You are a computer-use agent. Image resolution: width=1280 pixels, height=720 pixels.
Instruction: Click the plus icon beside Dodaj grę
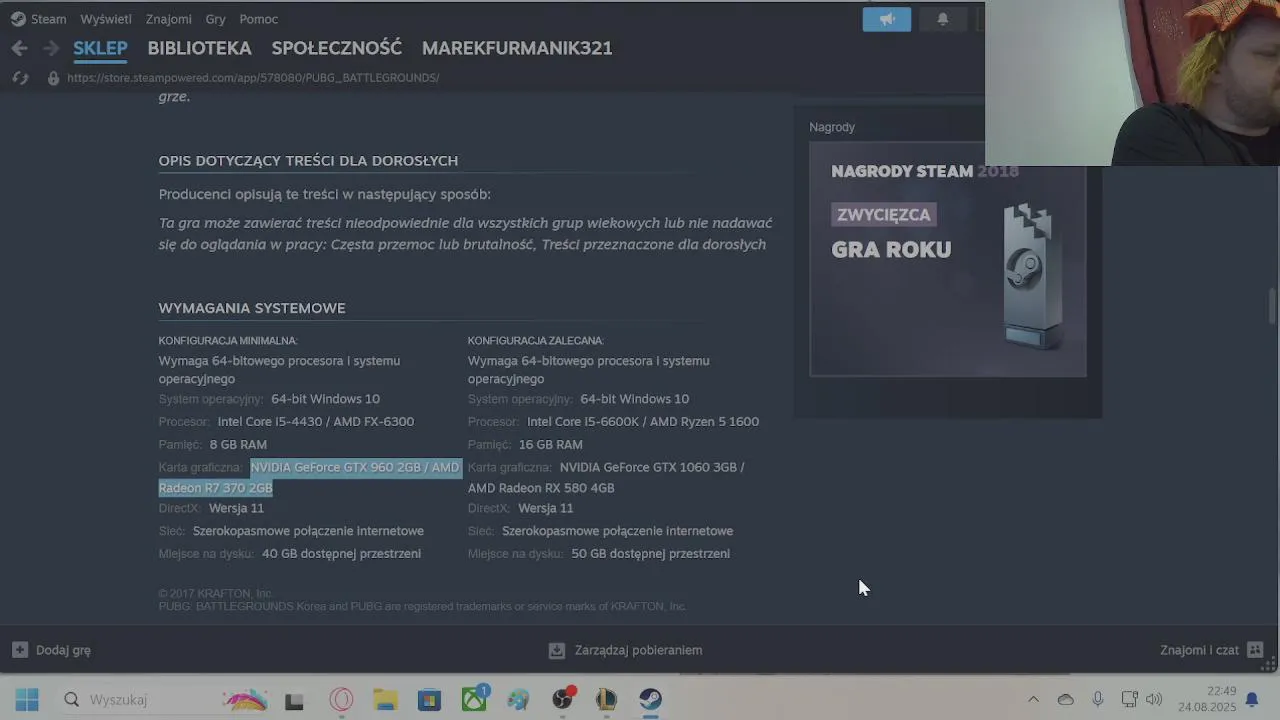20,650
